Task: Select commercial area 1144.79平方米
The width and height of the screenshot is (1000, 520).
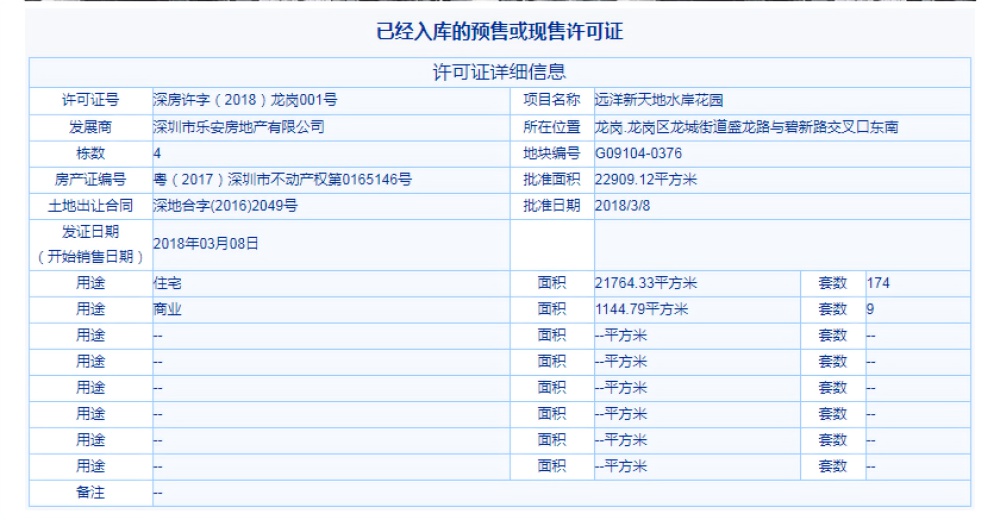Action: (x=641, y=309)
